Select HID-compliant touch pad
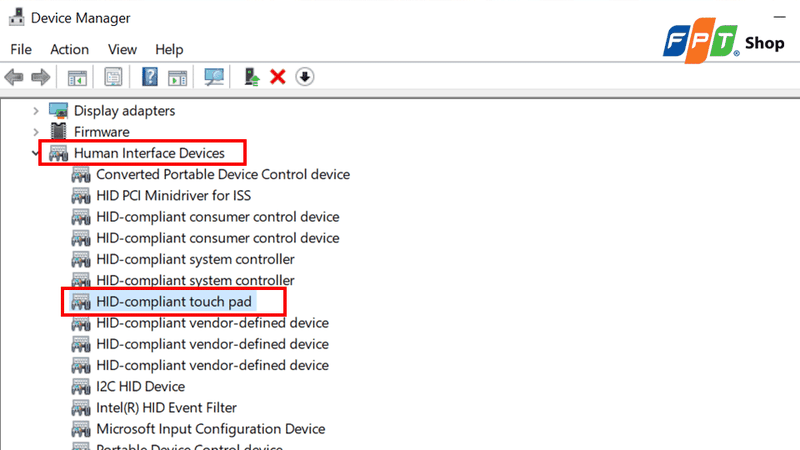The height and width of the screenshot is (450, 800). [174, 302]
